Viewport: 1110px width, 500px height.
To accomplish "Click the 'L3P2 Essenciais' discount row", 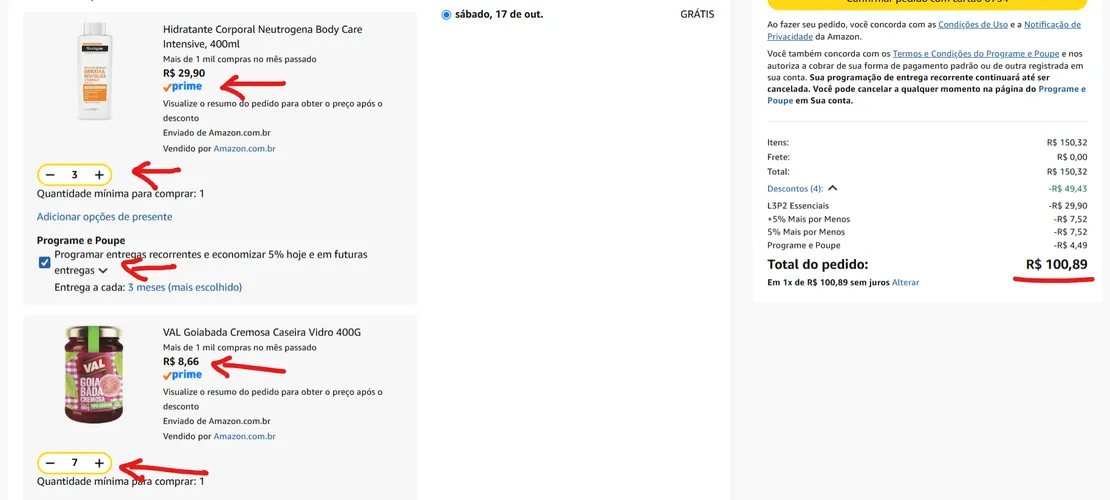I will (x=927, y=205).
